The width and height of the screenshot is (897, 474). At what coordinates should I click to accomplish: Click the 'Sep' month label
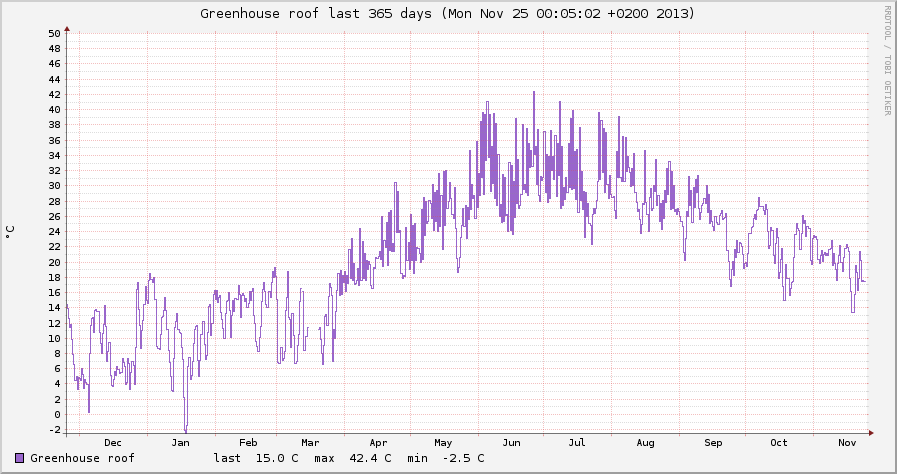(713, 443)
